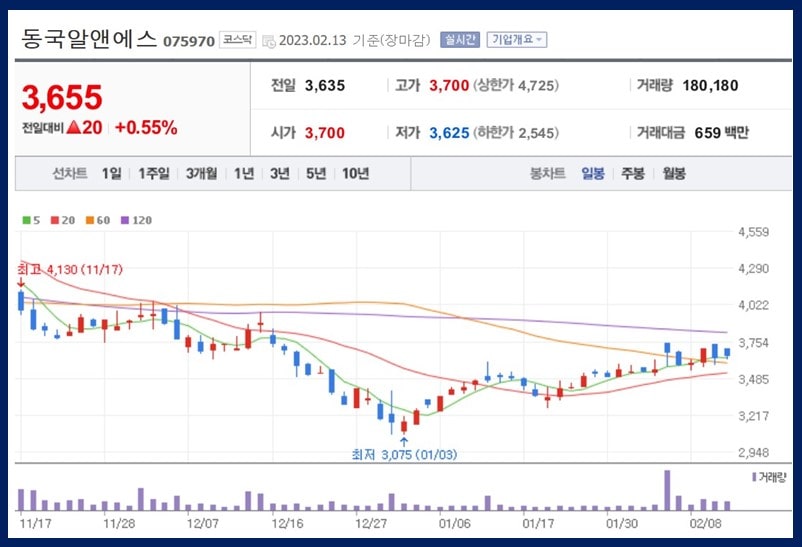
Task: Click the 상한가 4,725 text
Action: tap(516, 85)
